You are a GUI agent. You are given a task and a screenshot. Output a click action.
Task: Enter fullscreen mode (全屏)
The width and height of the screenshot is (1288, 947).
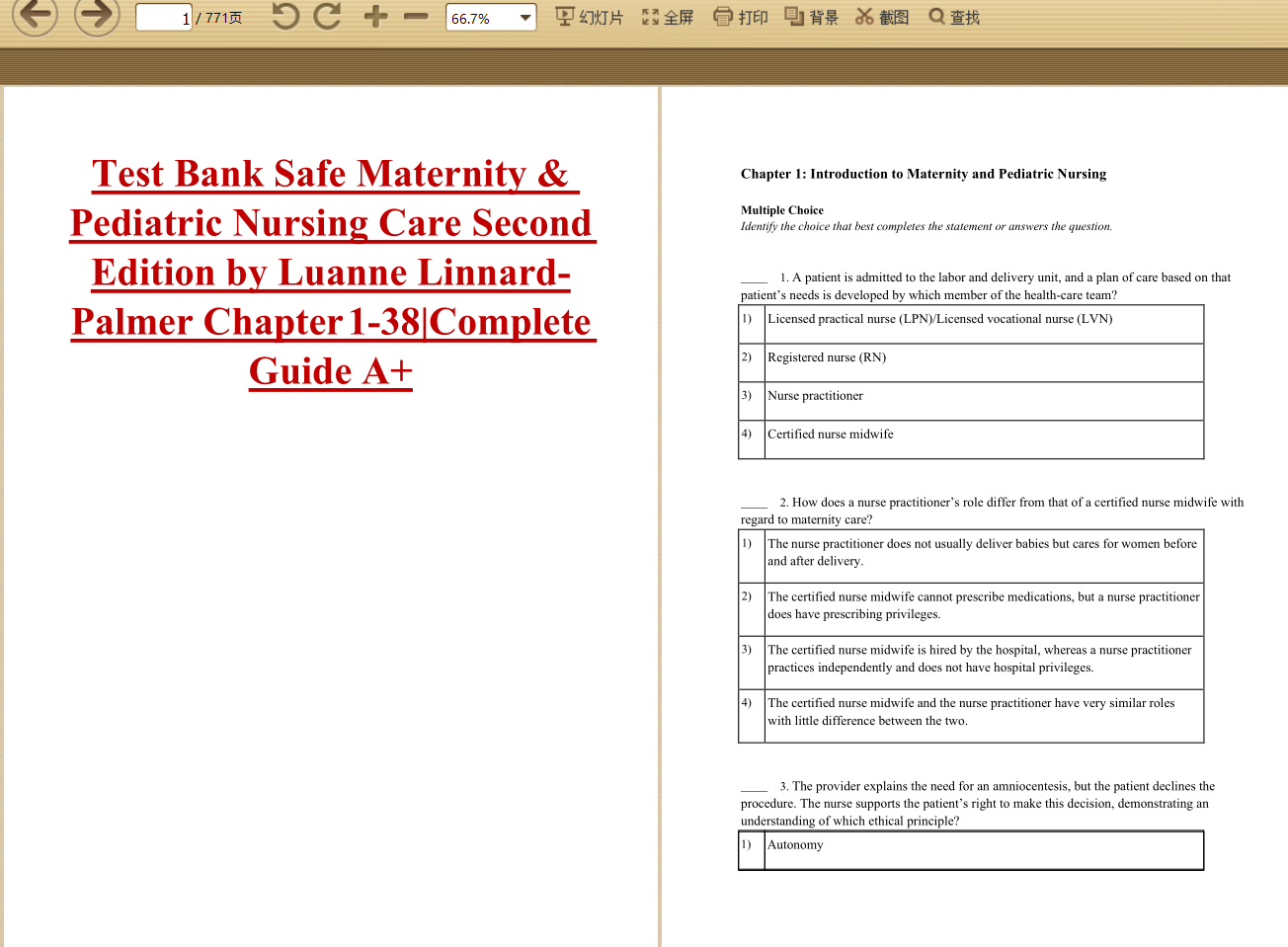(668, 17)
